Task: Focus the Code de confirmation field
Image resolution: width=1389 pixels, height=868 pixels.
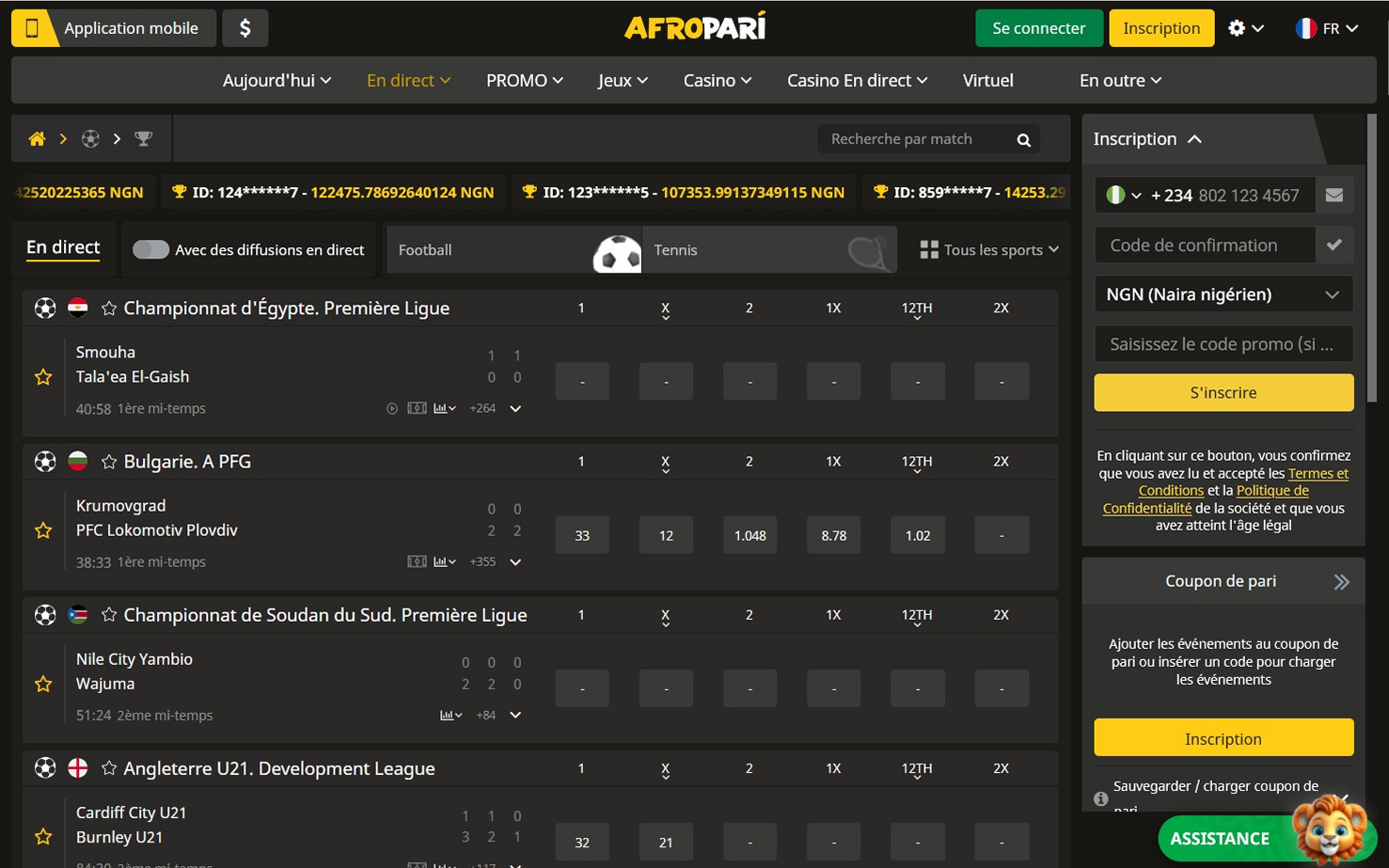Action: coord(1205,245)
